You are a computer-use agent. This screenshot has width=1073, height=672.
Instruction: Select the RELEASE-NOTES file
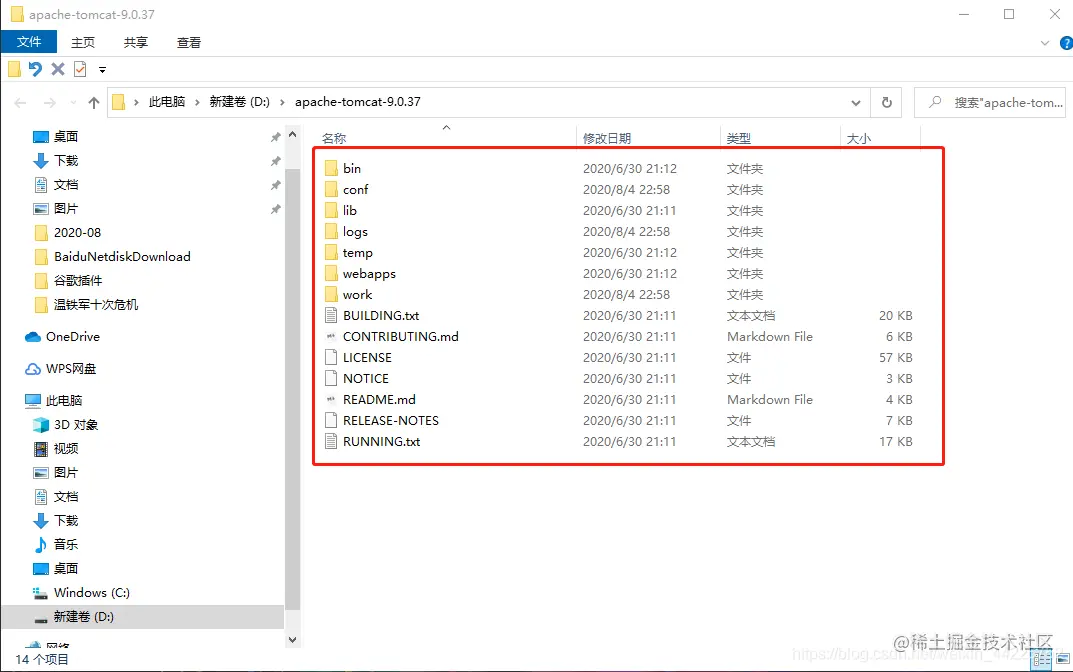point(391,421)
